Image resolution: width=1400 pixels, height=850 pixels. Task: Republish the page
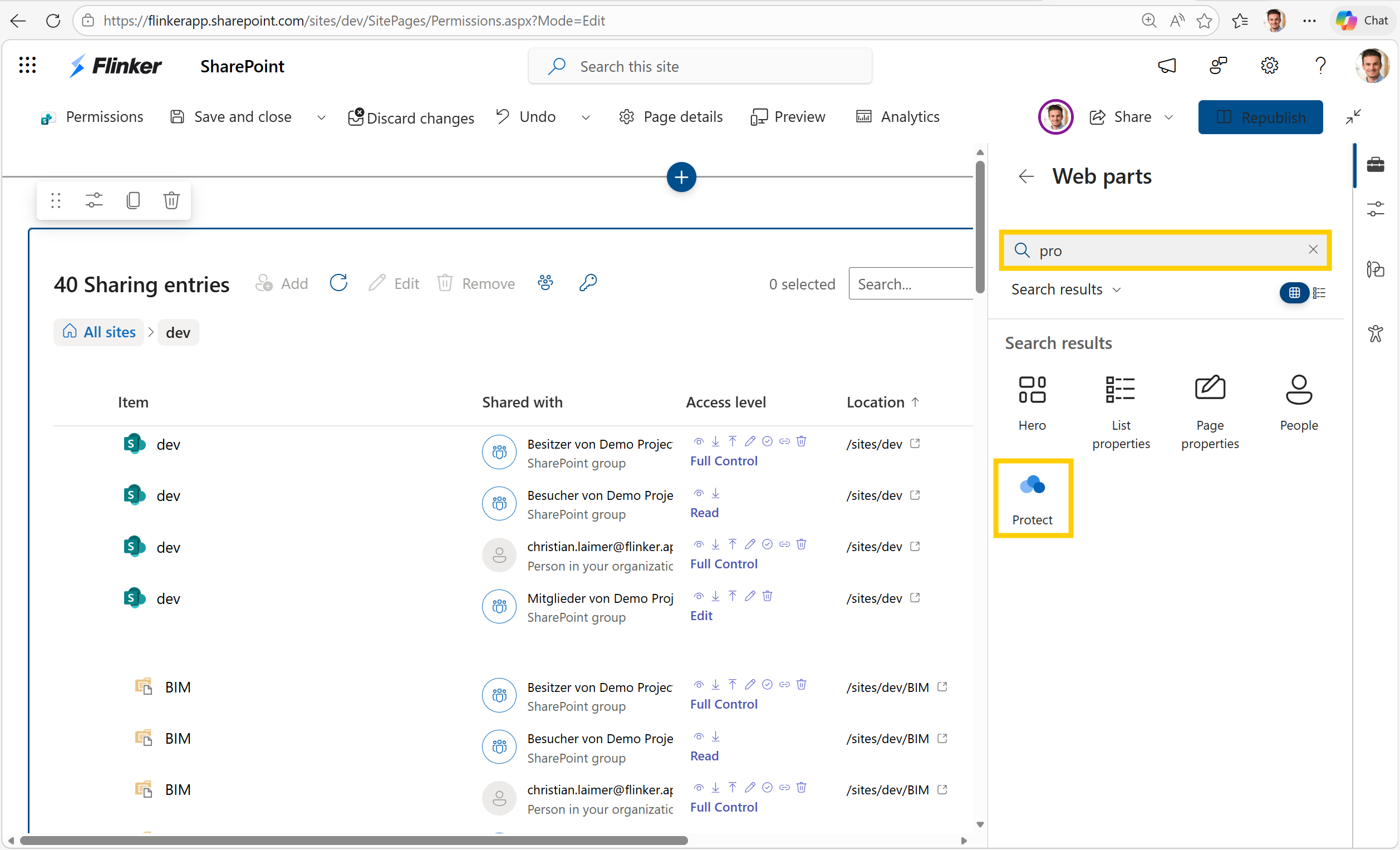pos(1260,117)
